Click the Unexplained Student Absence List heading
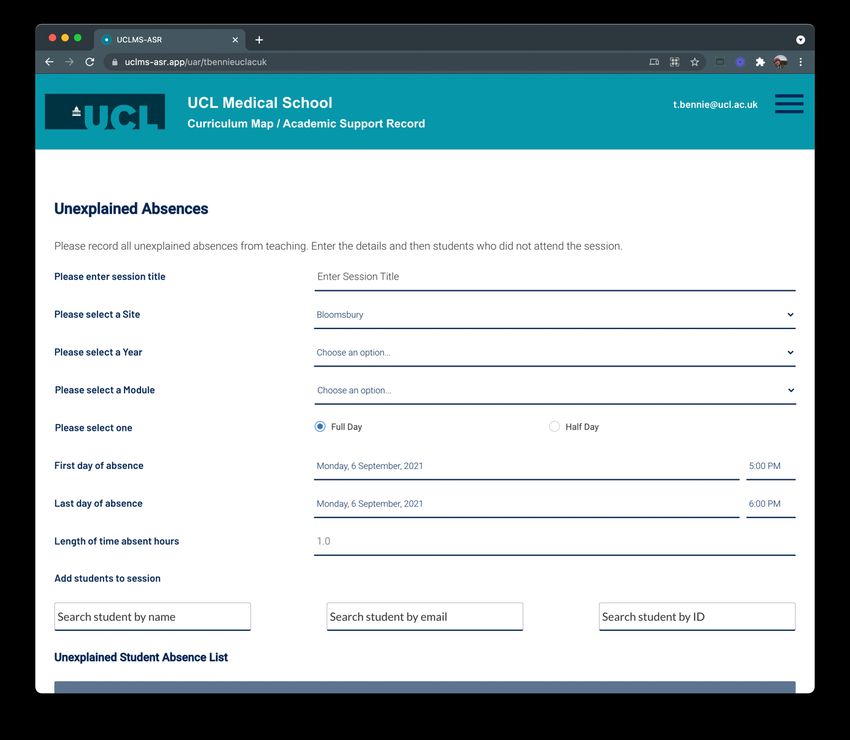This screenshot has width=850, height=740. [x=141, y=657]
